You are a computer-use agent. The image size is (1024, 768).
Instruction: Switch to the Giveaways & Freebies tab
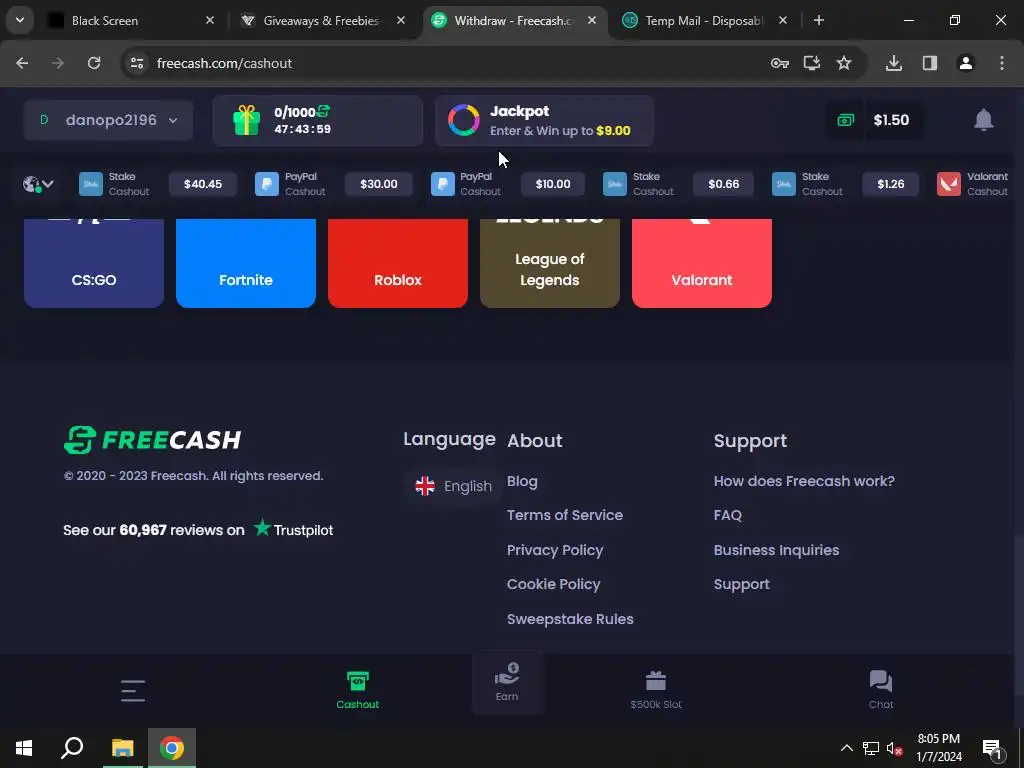[x=321, y=21]
